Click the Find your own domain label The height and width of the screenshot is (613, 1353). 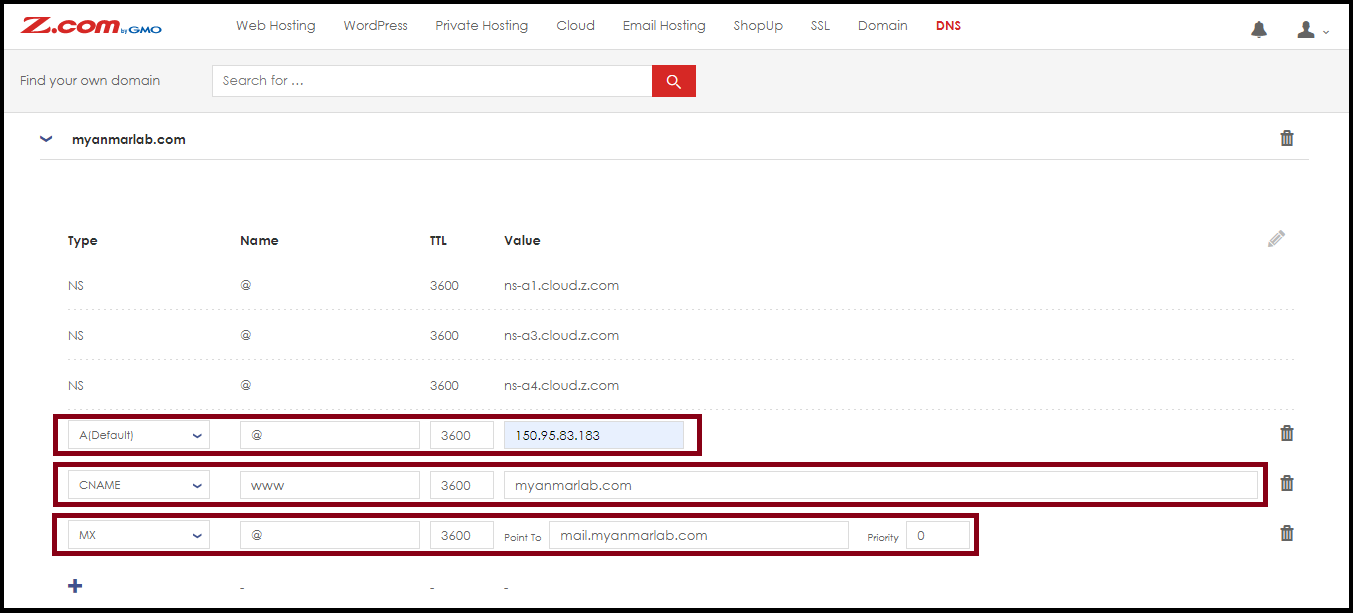(x=90, y=81)
